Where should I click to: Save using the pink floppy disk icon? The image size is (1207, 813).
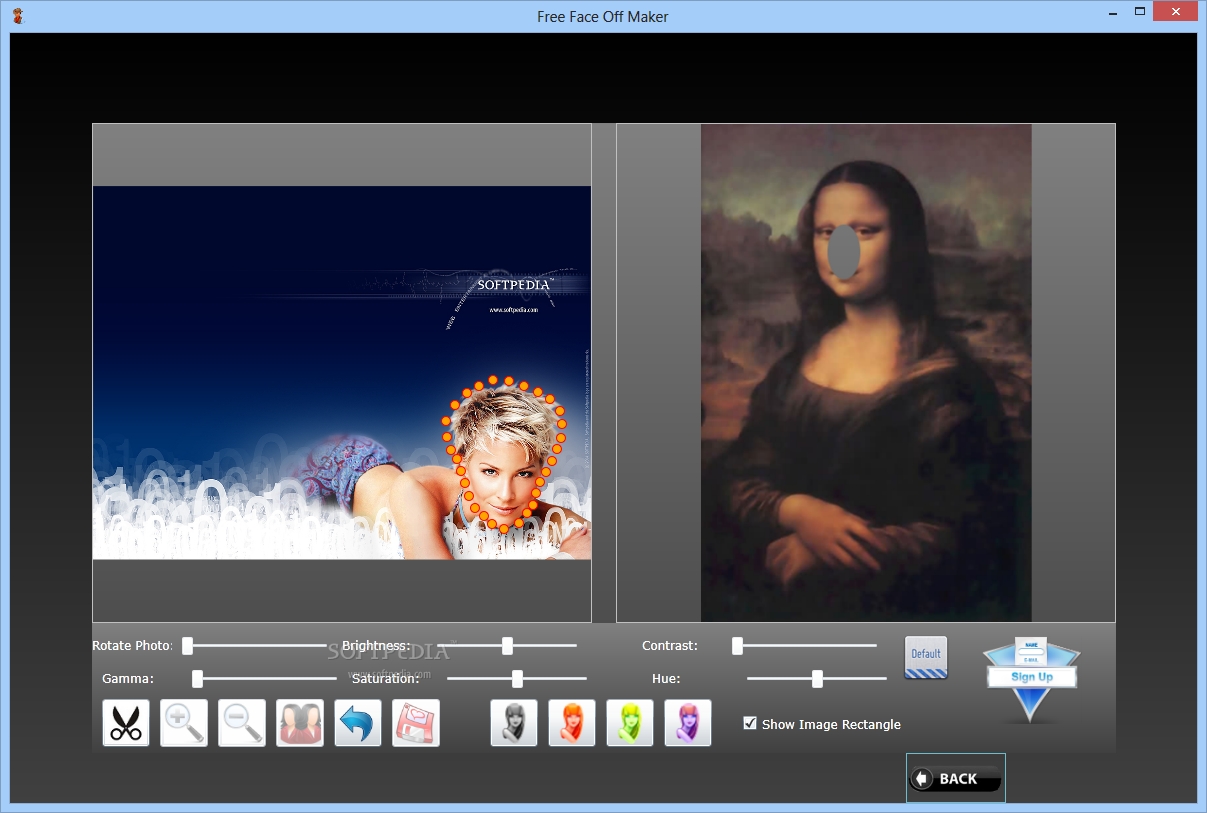tap(416, 723)
